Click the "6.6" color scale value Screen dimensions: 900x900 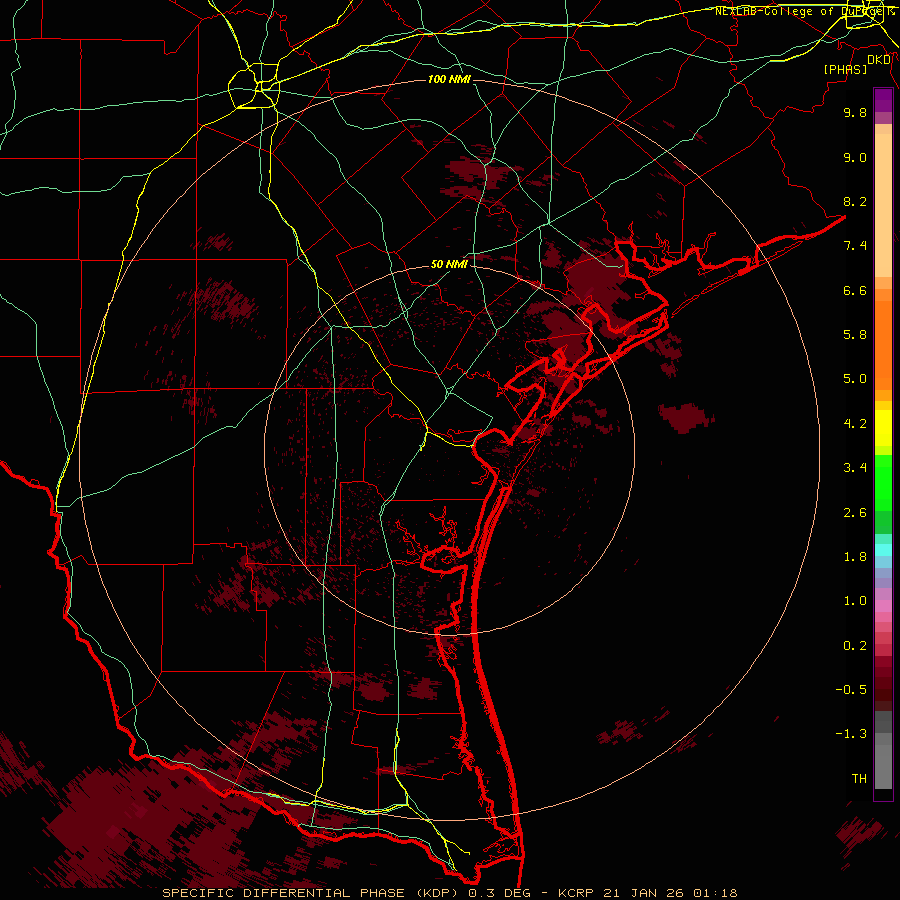pyautogui.click(x=855, y=290)
